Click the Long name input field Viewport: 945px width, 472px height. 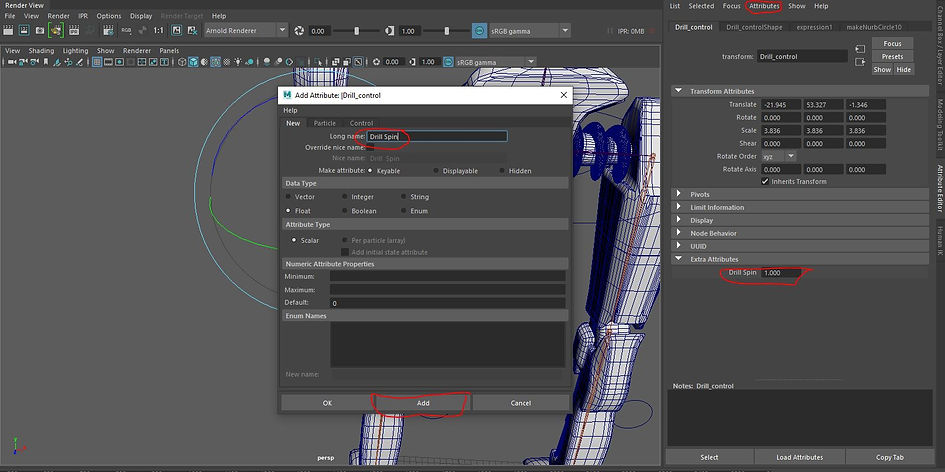tap(437, 136)
